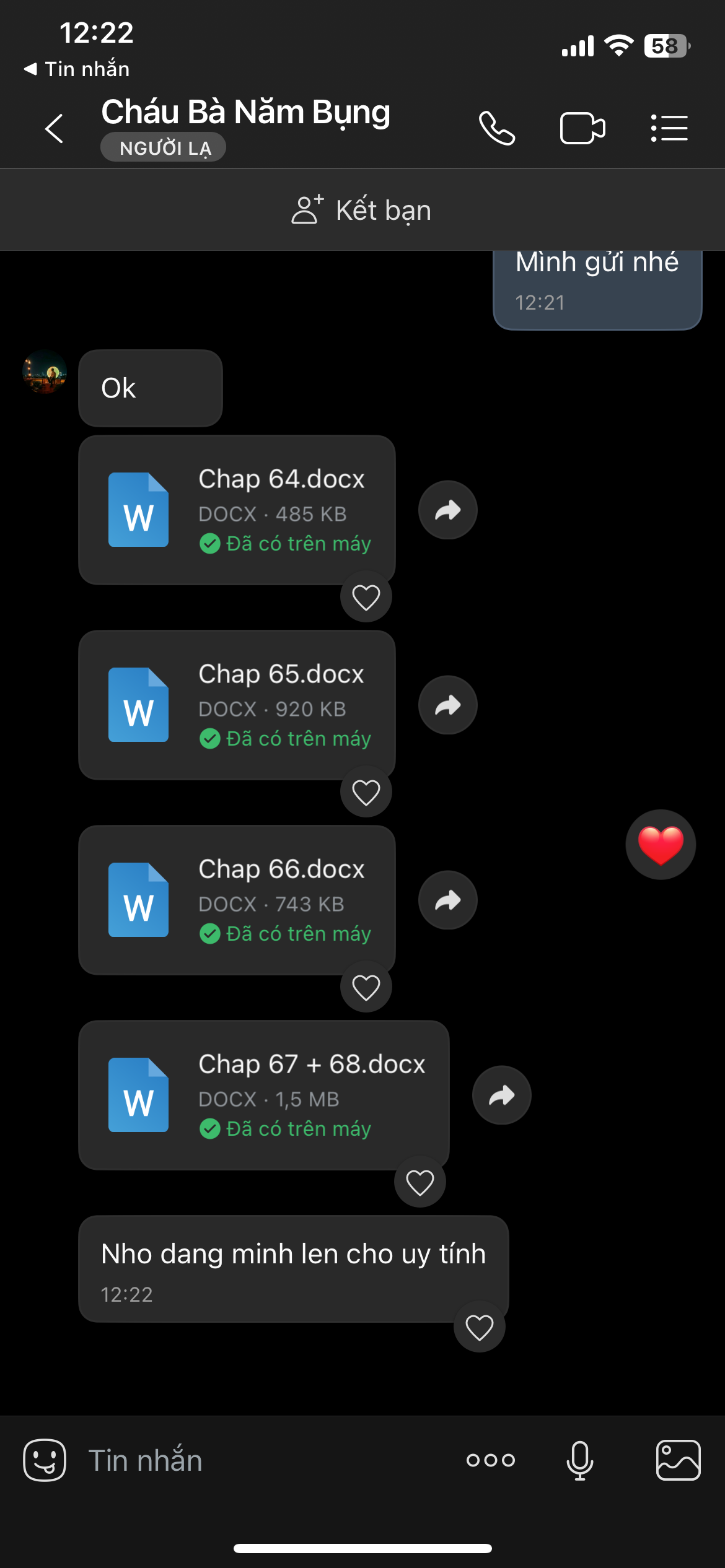Forward the Chap 67 + 68.docx file
The height and width of the screenshot is (1568, 725).
[502, 1095]
